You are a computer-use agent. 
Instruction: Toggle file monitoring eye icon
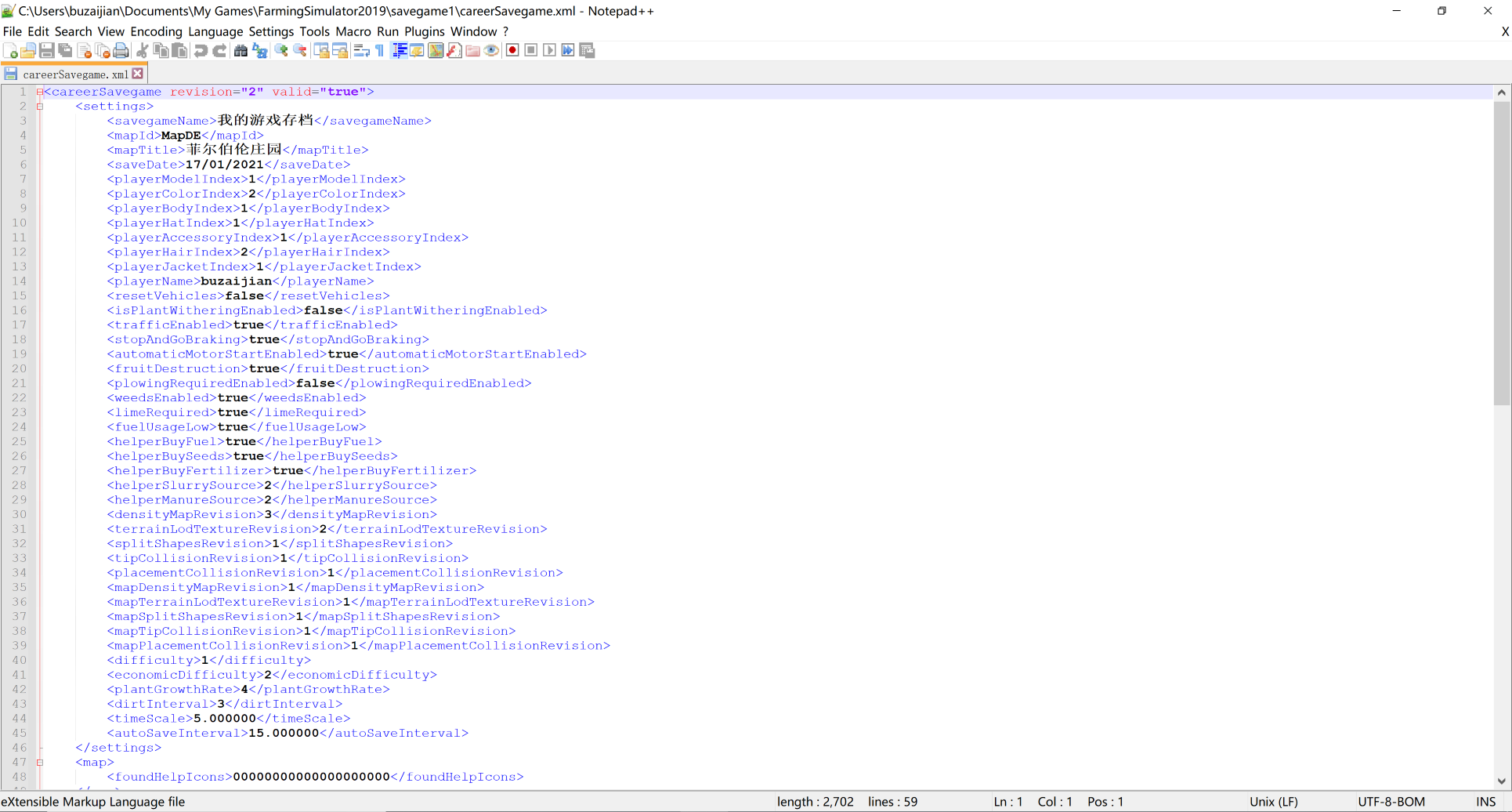[x=492, y=51]
